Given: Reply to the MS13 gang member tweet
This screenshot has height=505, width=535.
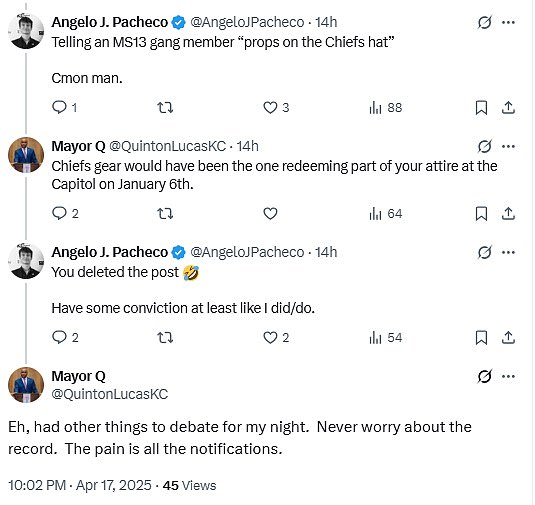Looking at the screenshot, I should pyautogui.click(x=64, y=108).
